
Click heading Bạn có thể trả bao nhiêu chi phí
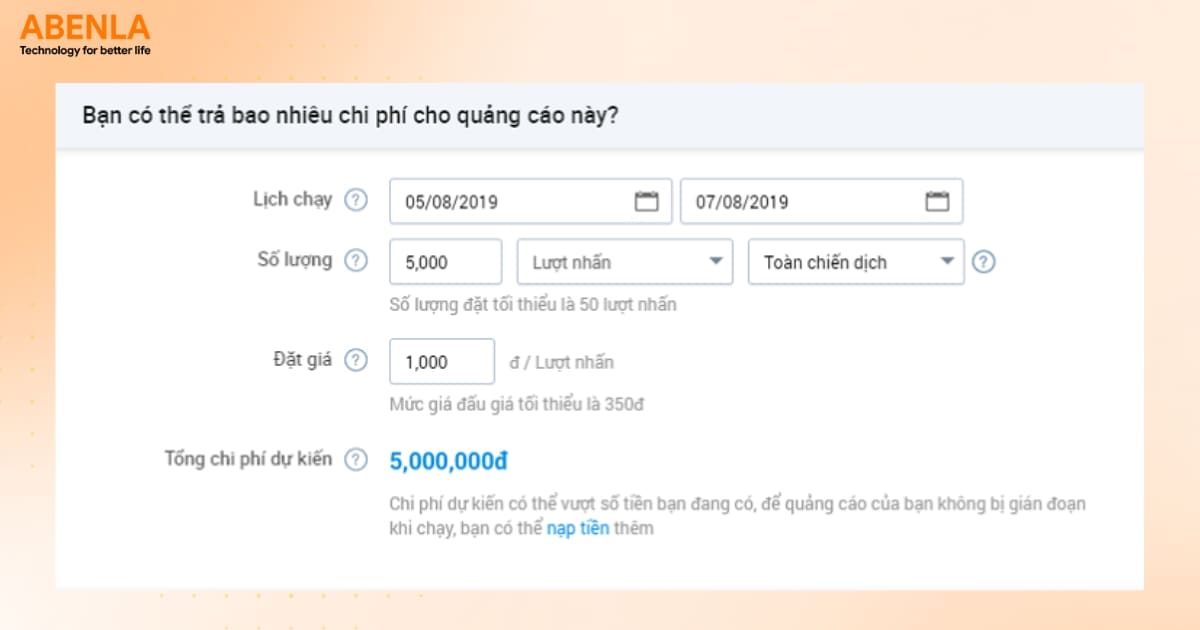[350, 115]
